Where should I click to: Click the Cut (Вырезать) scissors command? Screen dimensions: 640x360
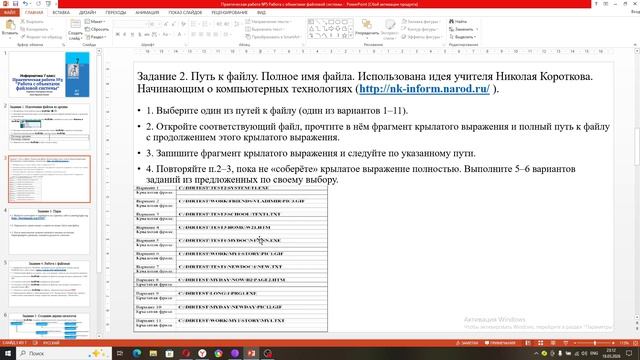click(32, 21)
